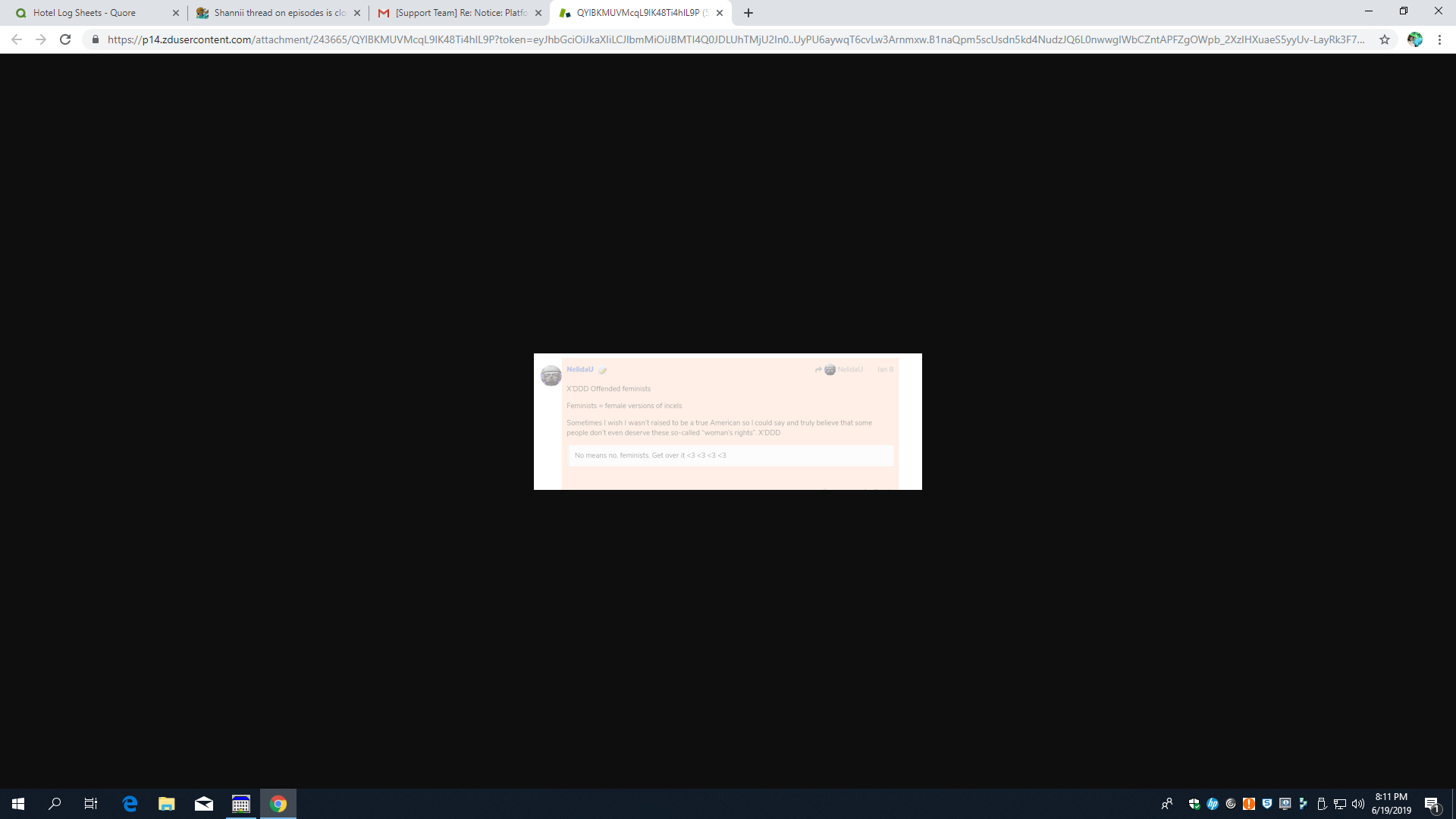This screenshot has width=1456, height=819.
Task: Click the green-blue puzzle tray icon
Action: (x=1304, y=804)
